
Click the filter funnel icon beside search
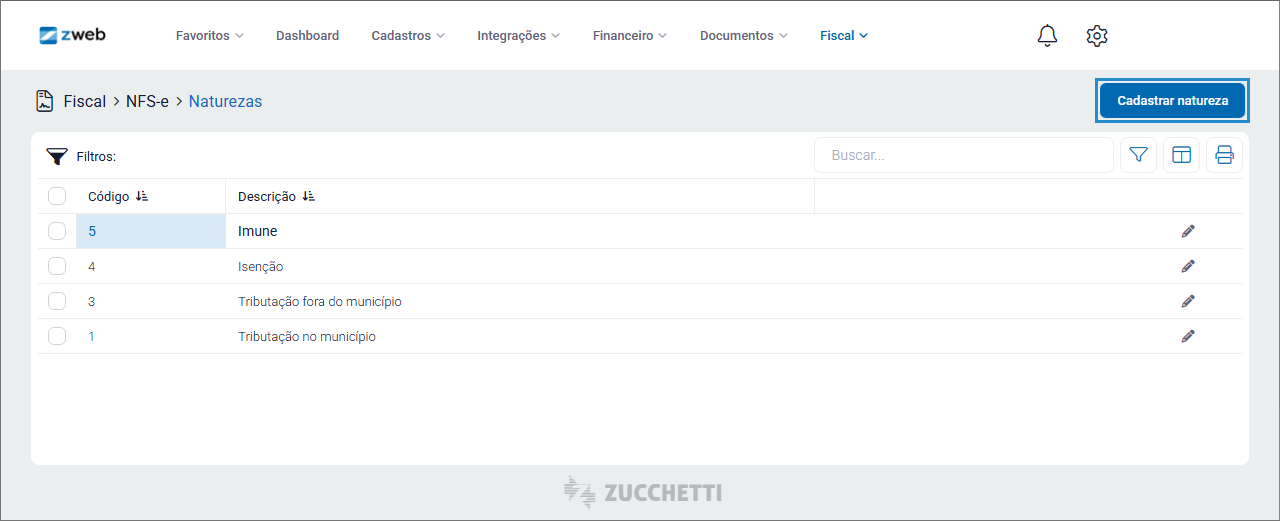1138,155
